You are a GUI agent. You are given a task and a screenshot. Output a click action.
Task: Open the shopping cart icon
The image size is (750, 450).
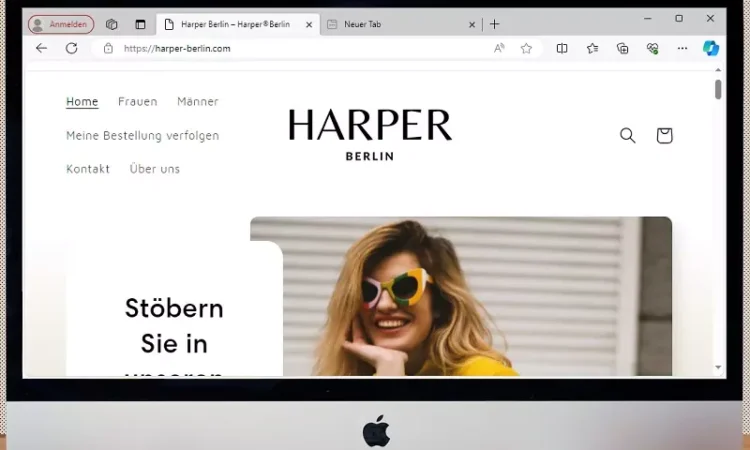click(664, 135)
